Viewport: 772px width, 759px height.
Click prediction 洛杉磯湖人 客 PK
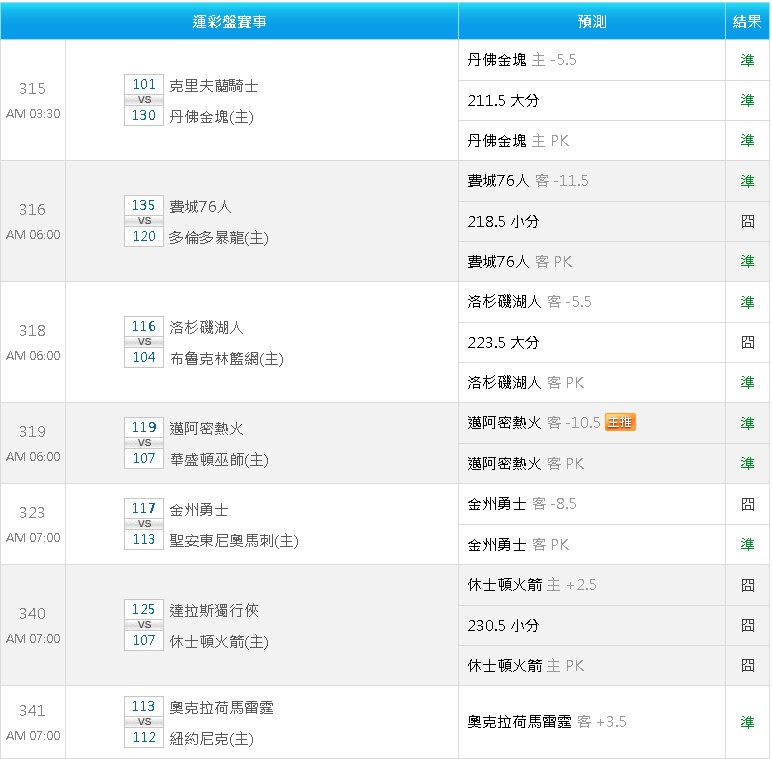click(525, 383)
